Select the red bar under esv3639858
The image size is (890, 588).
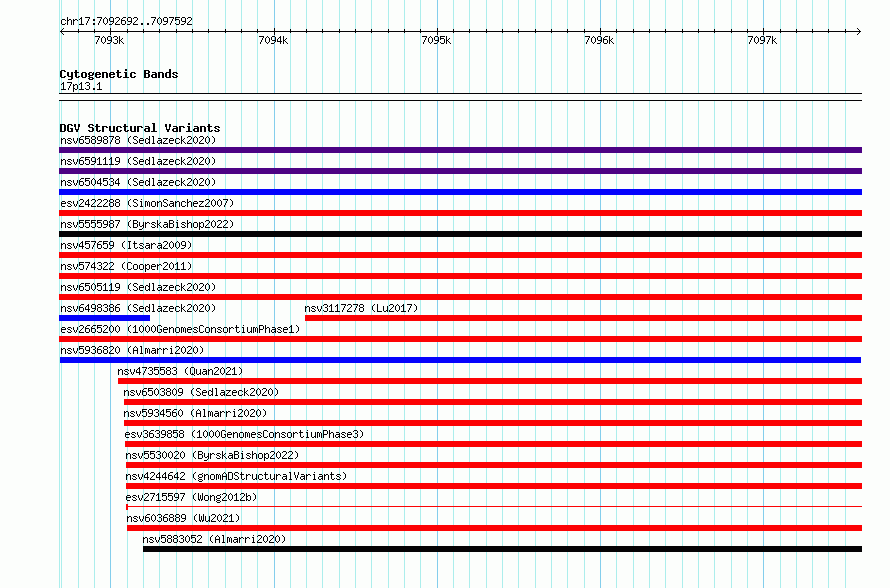[x=493, y=444]
